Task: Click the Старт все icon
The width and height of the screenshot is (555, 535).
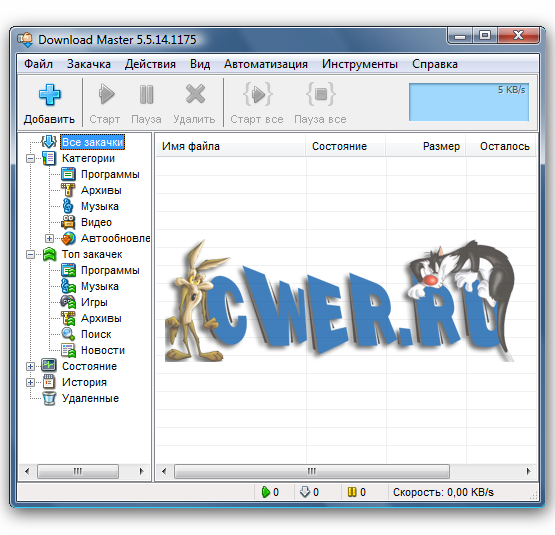Action: [258, 94]
